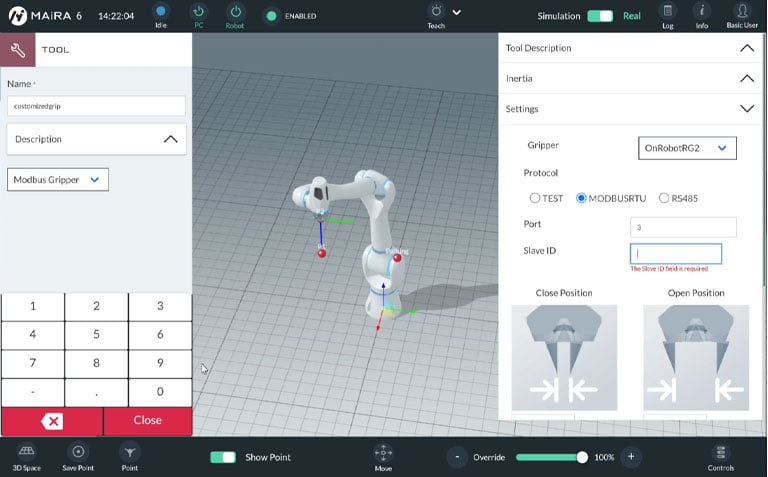Click the Robot power icon
Viewport: 768px width, 477px height.
tap(234, 12)
